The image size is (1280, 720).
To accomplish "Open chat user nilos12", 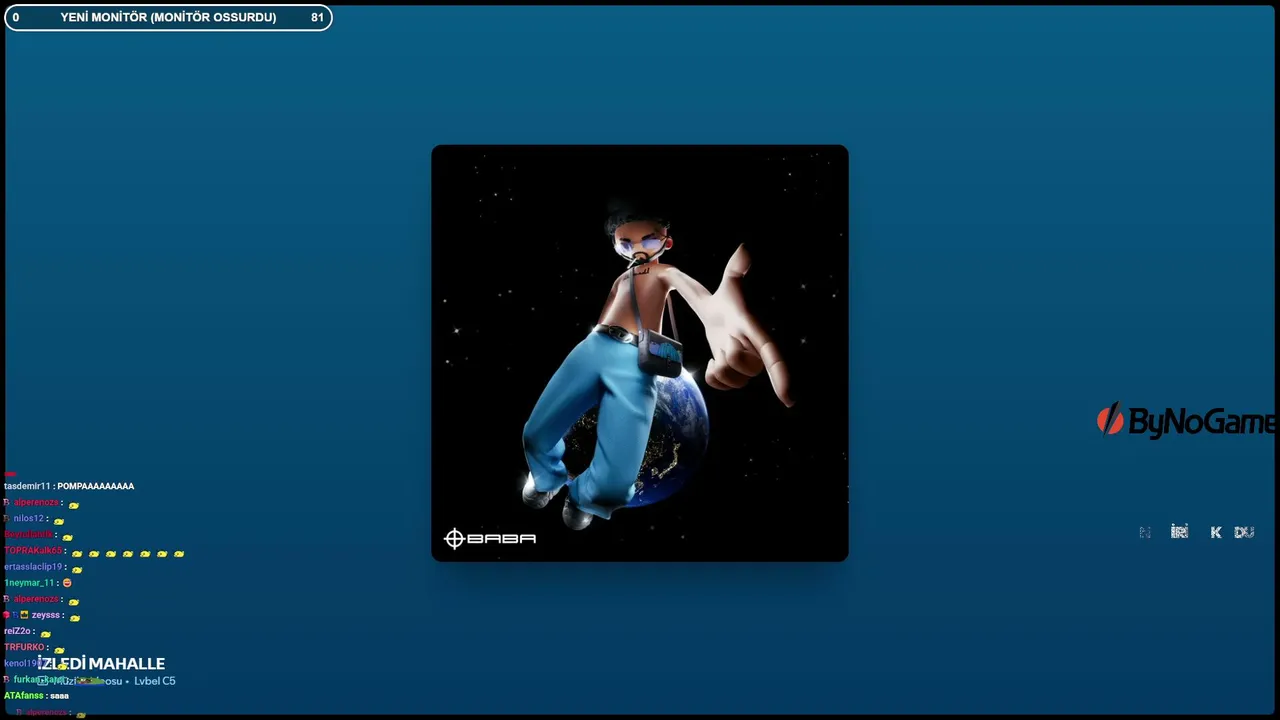I will (x=29, y=518).
